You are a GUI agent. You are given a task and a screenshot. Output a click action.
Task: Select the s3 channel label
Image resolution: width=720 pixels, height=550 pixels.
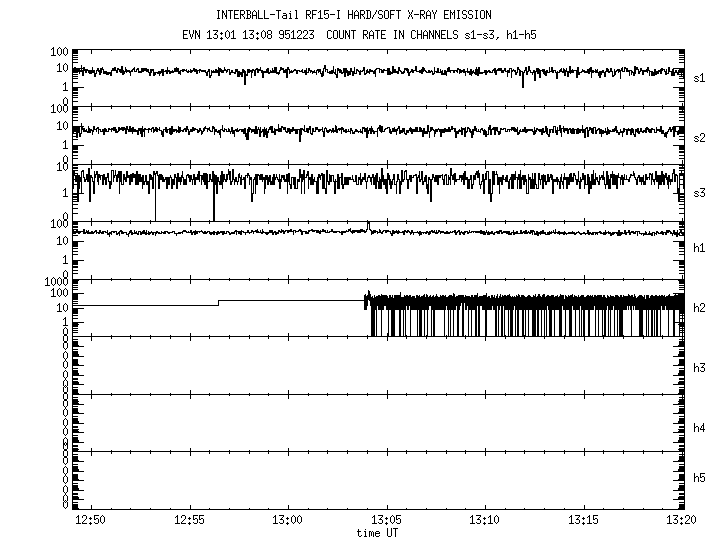coord(701,193)
